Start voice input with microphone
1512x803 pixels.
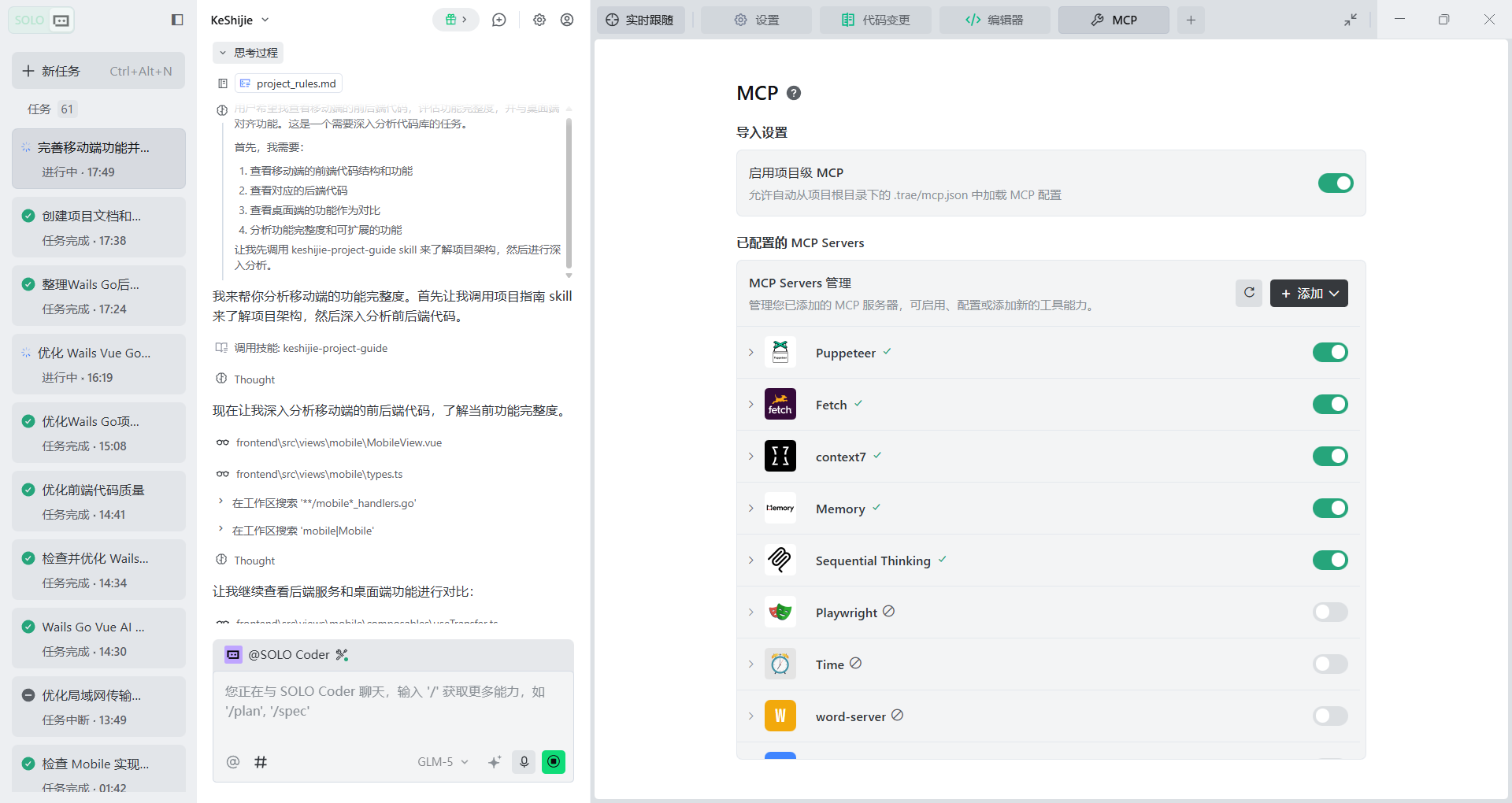524,762
